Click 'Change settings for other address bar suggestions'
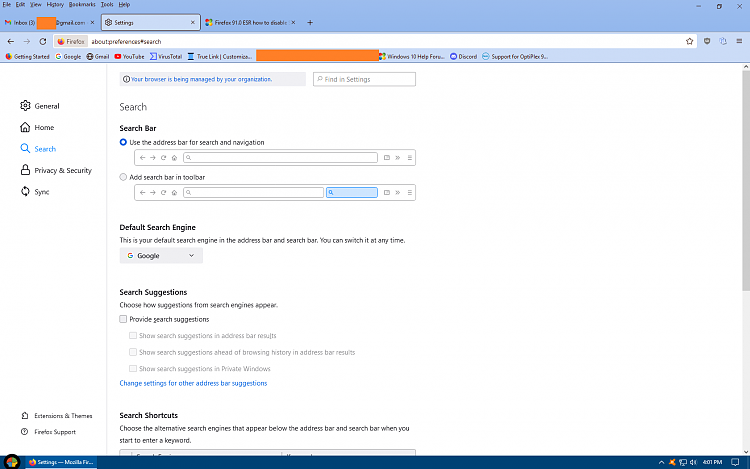The height and width of the screenshot is (469, 750). tap(193, 383)
